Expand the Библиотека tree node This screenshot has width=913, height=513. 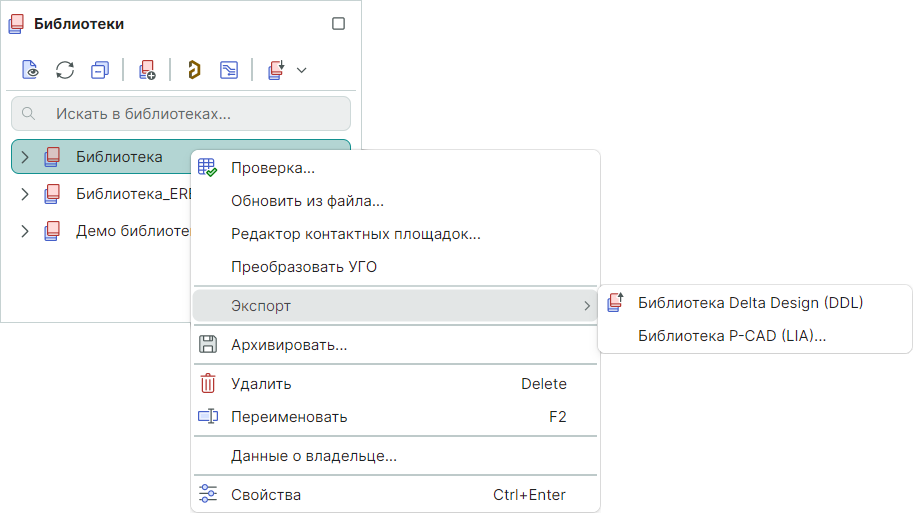(x=26, y=157)
